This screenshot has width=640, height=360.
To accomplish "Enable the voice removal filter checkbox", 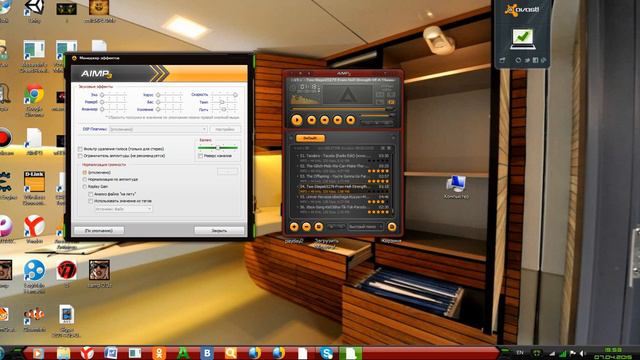I will [x=80, y=149].
